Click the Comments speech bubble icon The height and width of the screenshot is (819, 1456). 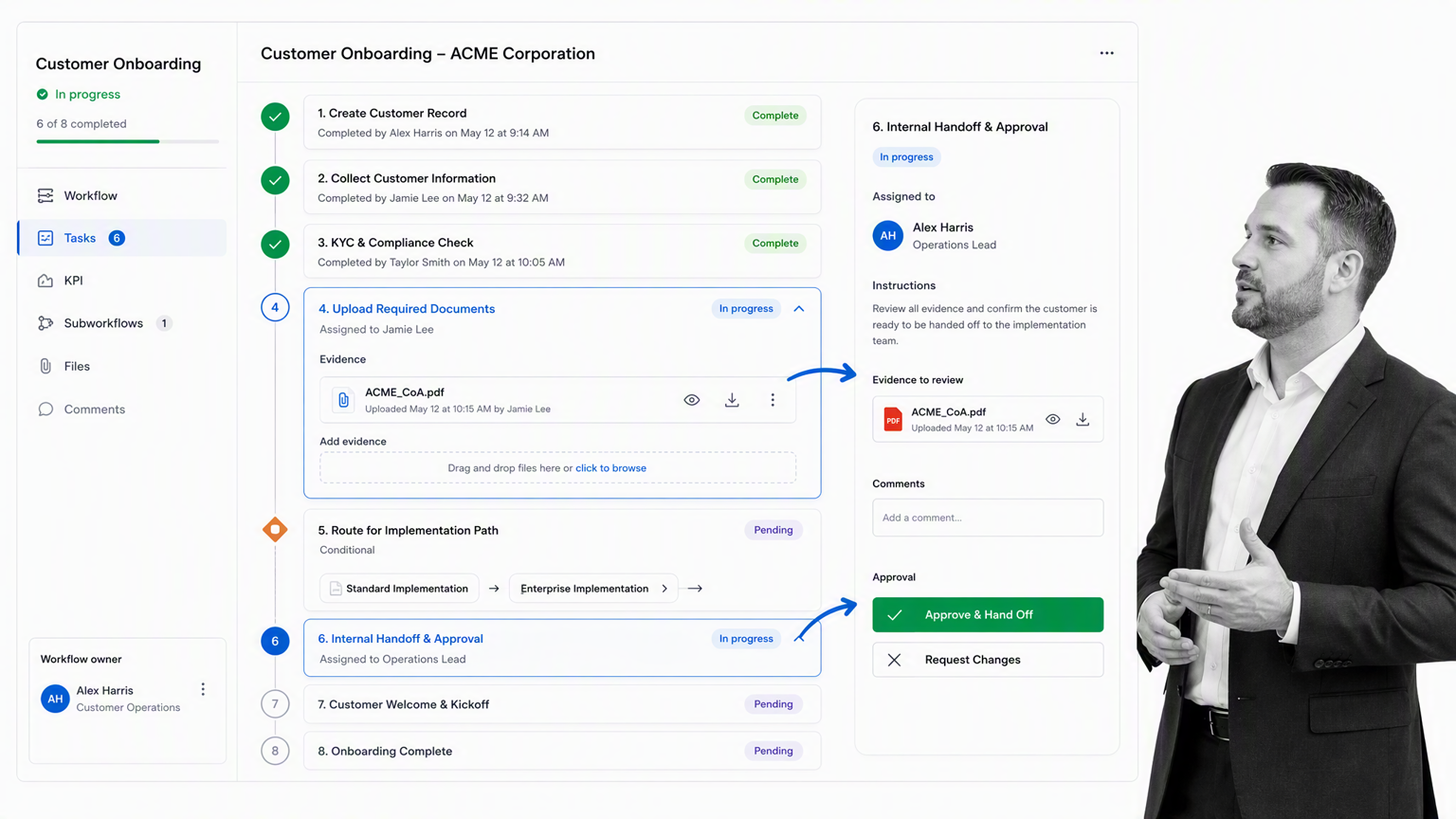(45, 409)
